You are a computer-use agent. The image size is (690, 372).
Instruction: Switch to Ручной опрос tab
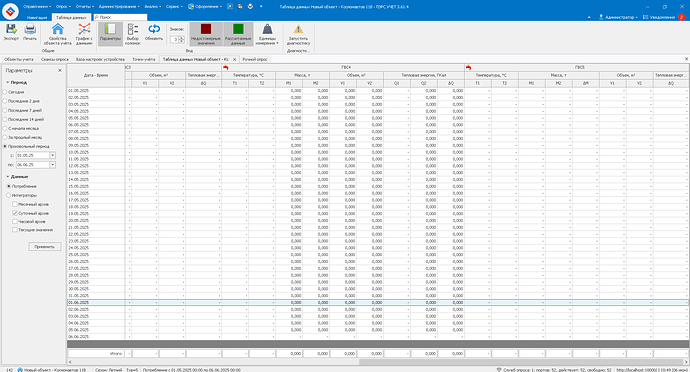pyautogui.click(x=255, y=59)
